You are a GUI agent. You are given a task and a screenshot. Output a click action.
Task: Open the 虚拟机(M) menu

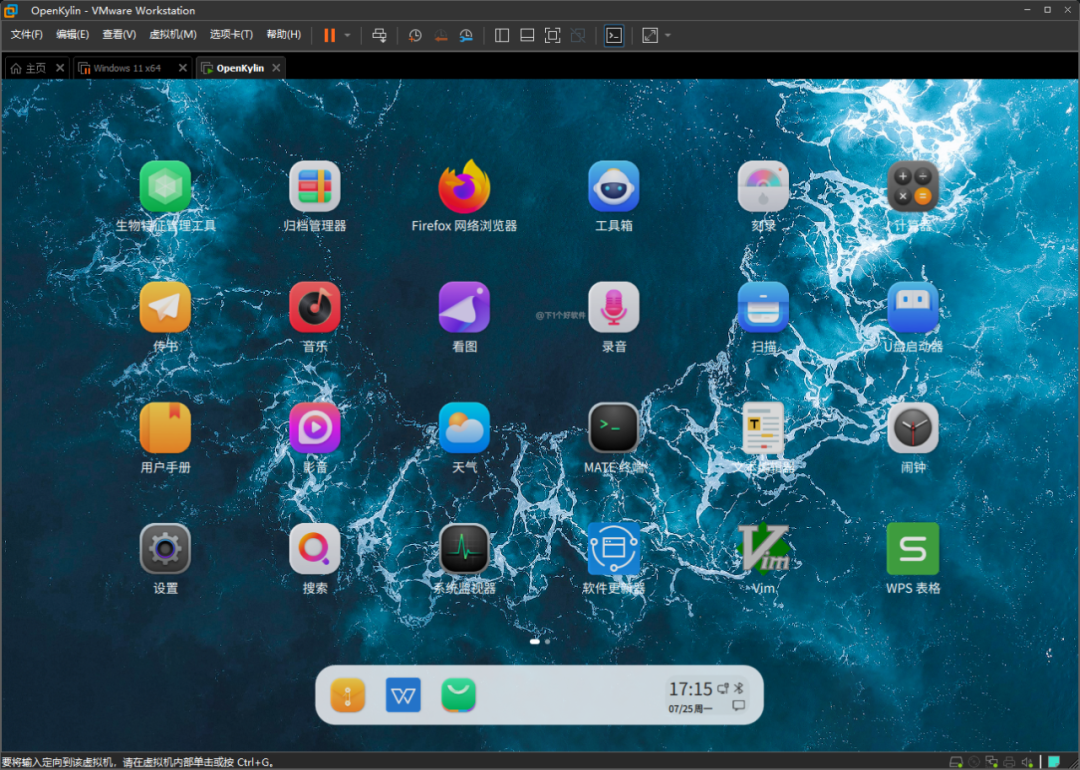point(173,35)
